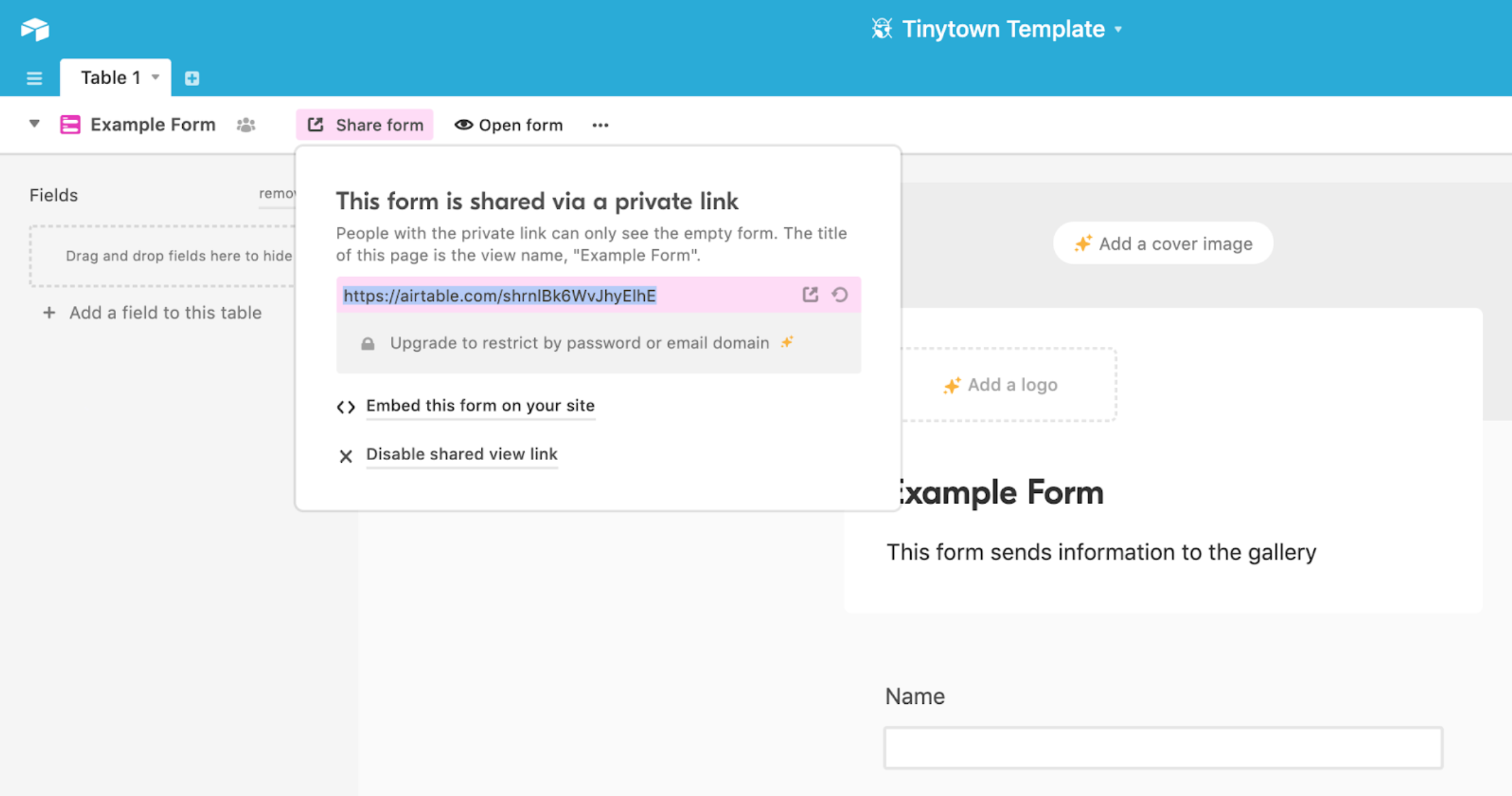Open the Tinytown Template dropdown

pos(1118,29)
